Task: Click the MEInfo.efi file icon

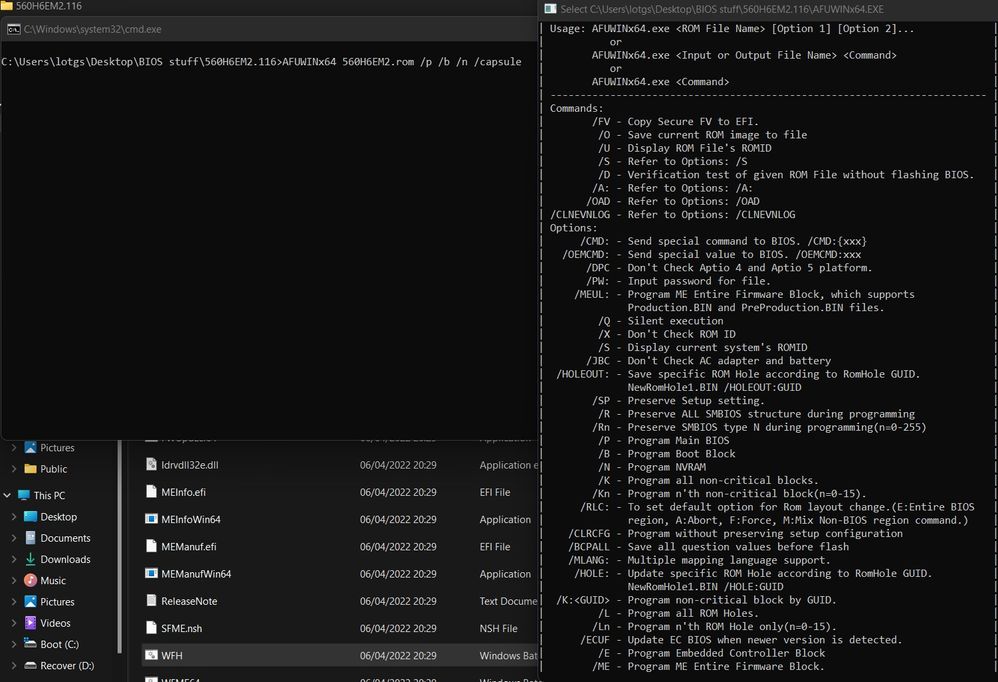Action: [x=151, y=492]
